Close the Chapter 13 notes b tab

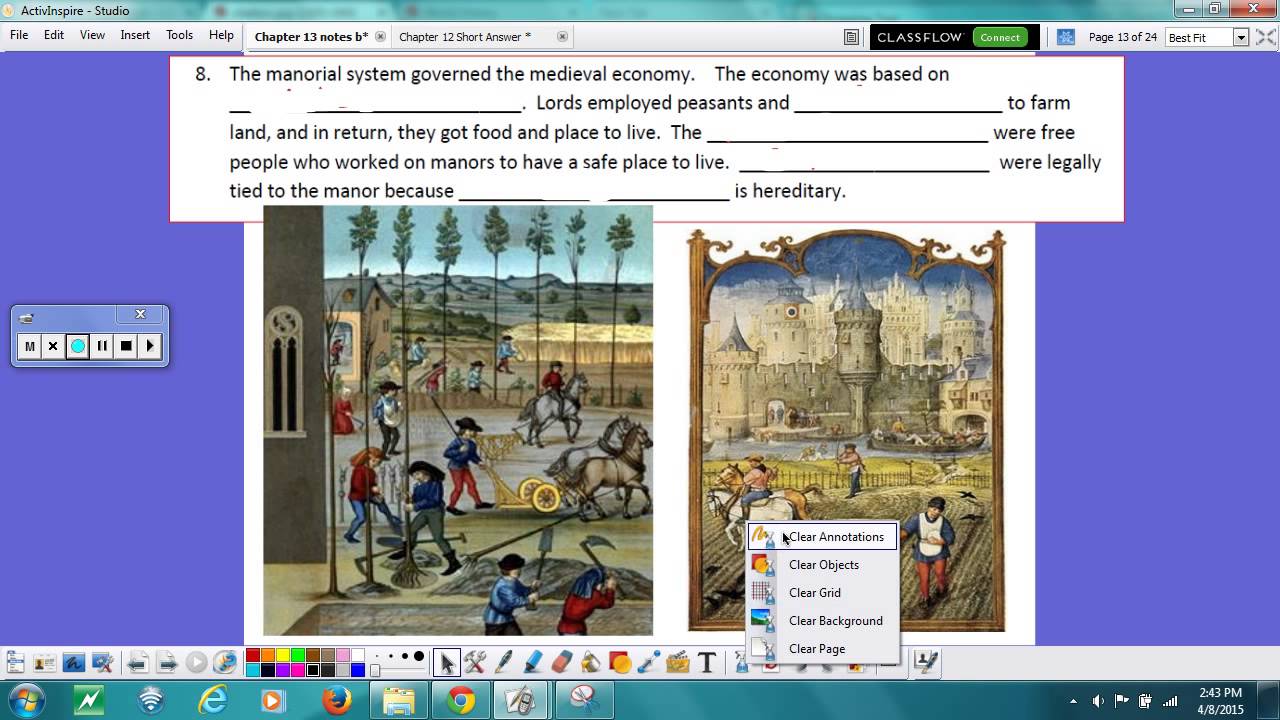380,37
